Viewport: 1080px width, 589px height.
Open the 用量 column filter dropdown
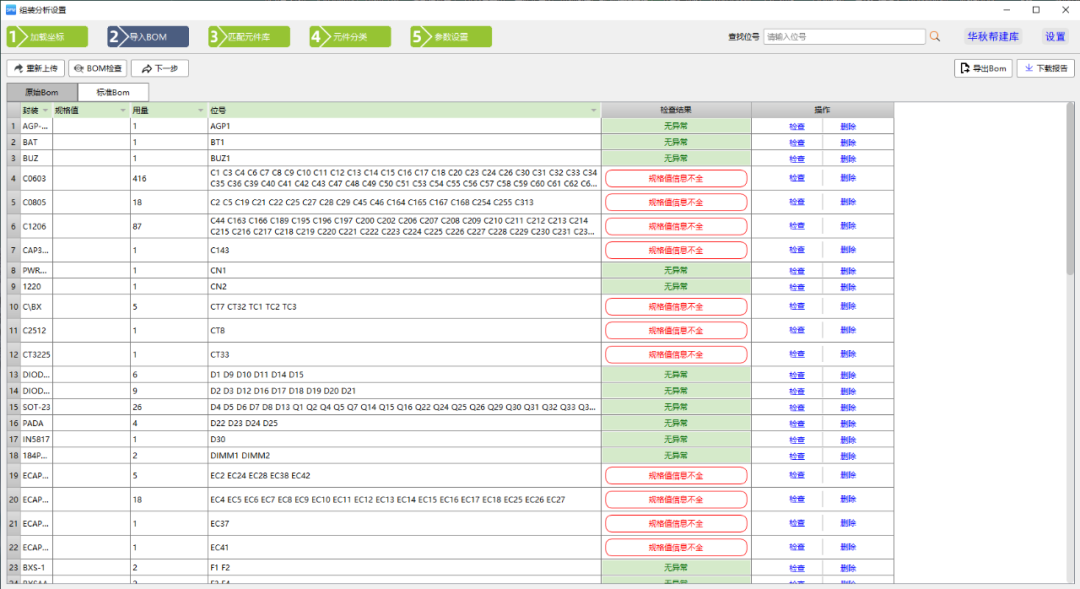[200, 110]
